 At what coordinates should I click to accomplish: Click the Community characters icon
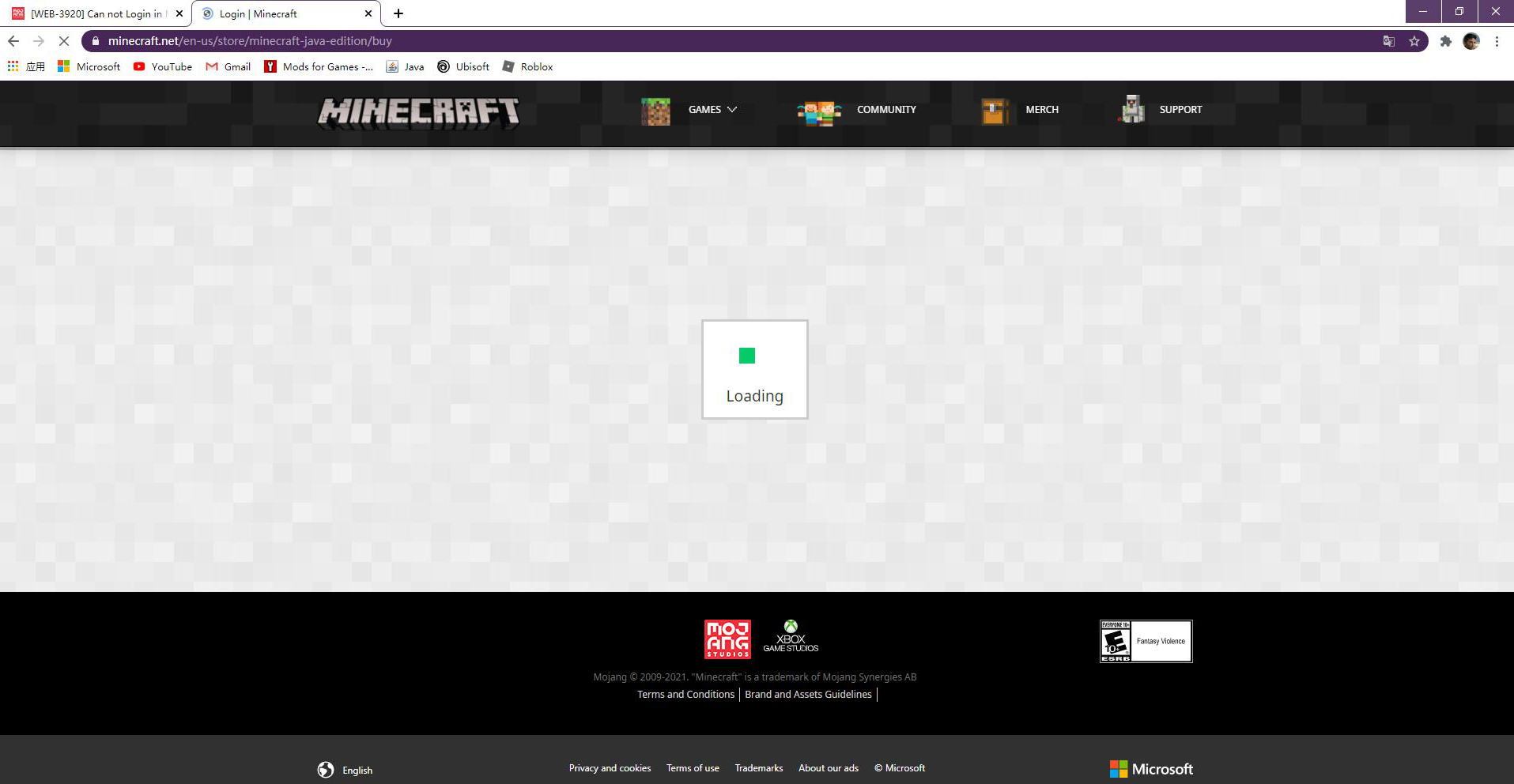coord(819,112)
